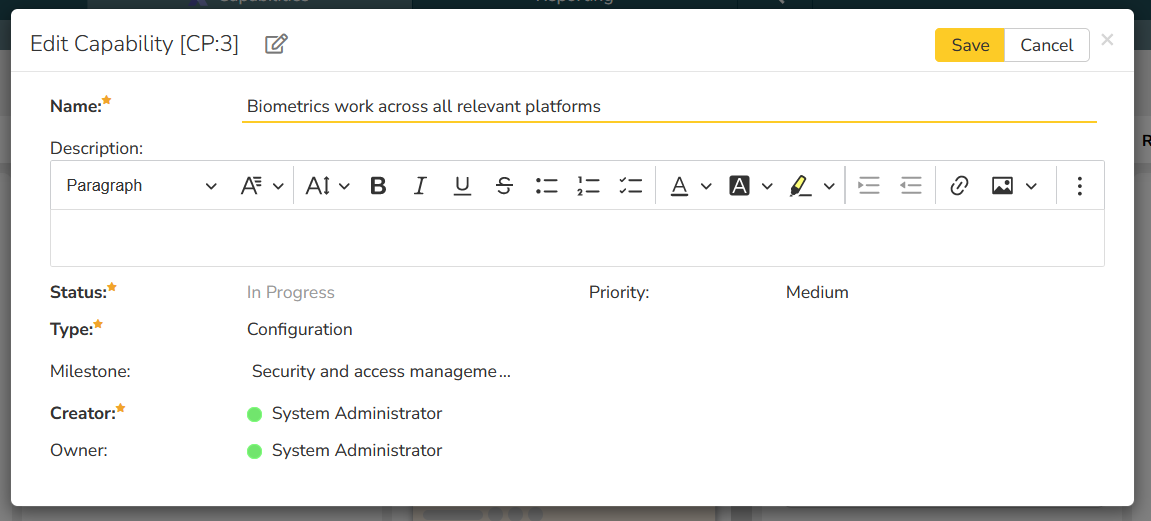Insert a numbered list

tap(588, 186)
